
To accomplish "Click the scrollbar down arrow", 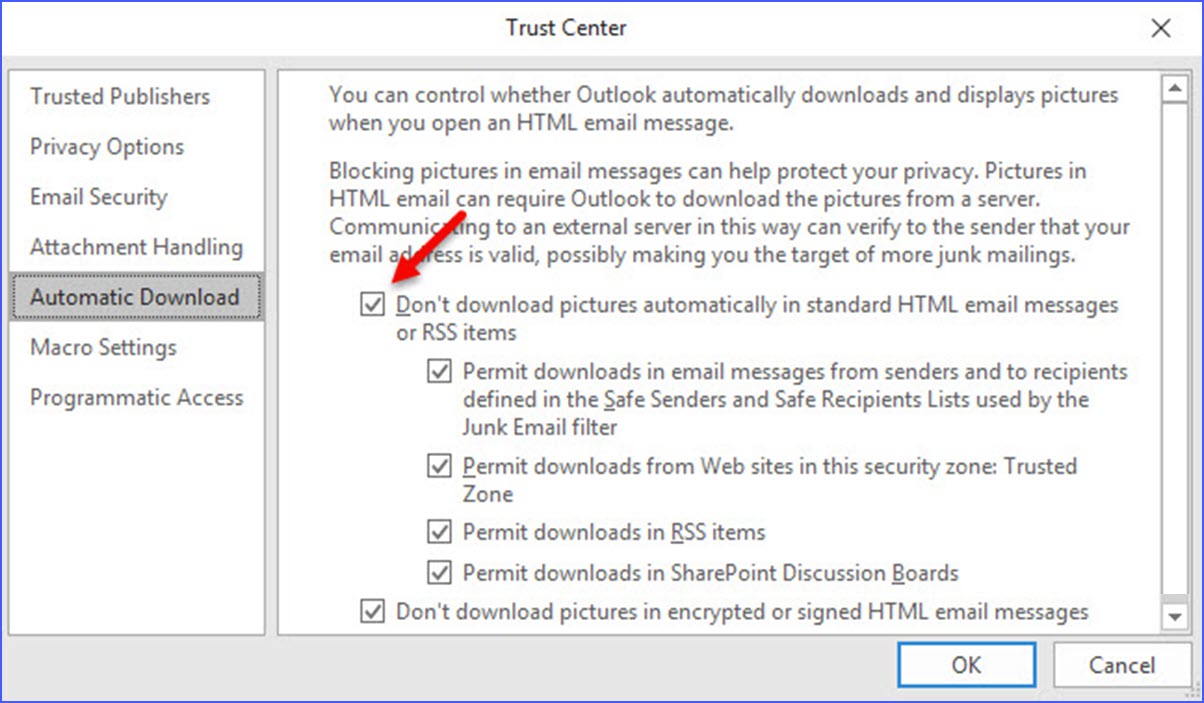I will (x=1175, y=617).
